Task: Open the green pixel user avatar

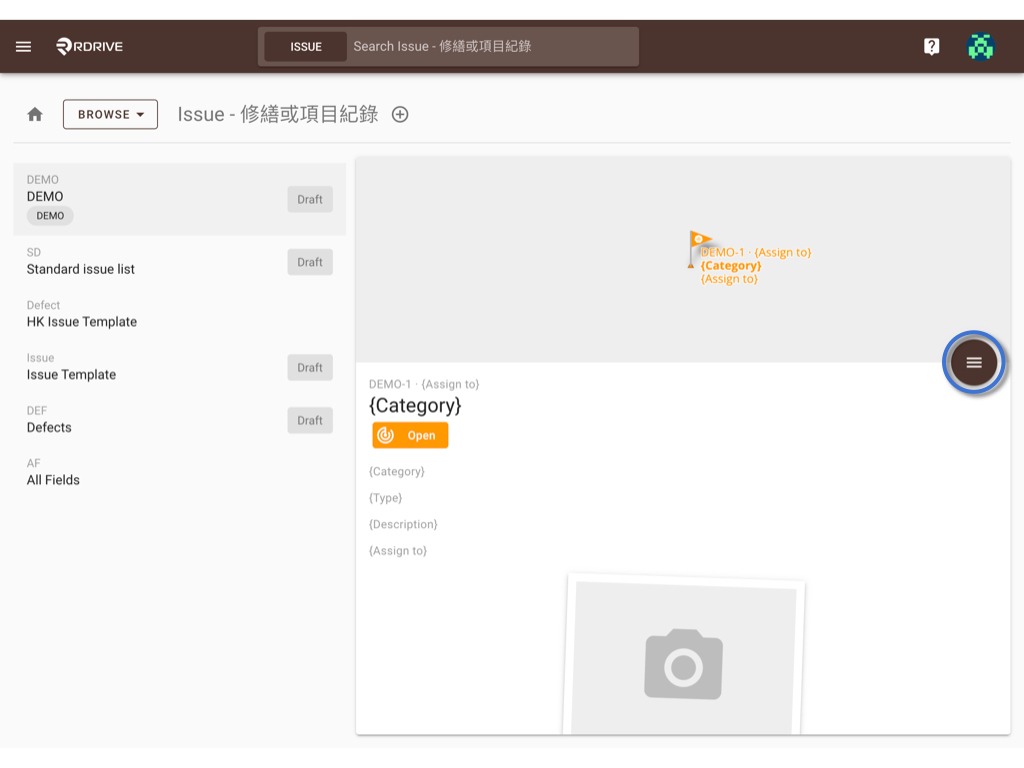Action: (x=980, y=46)
